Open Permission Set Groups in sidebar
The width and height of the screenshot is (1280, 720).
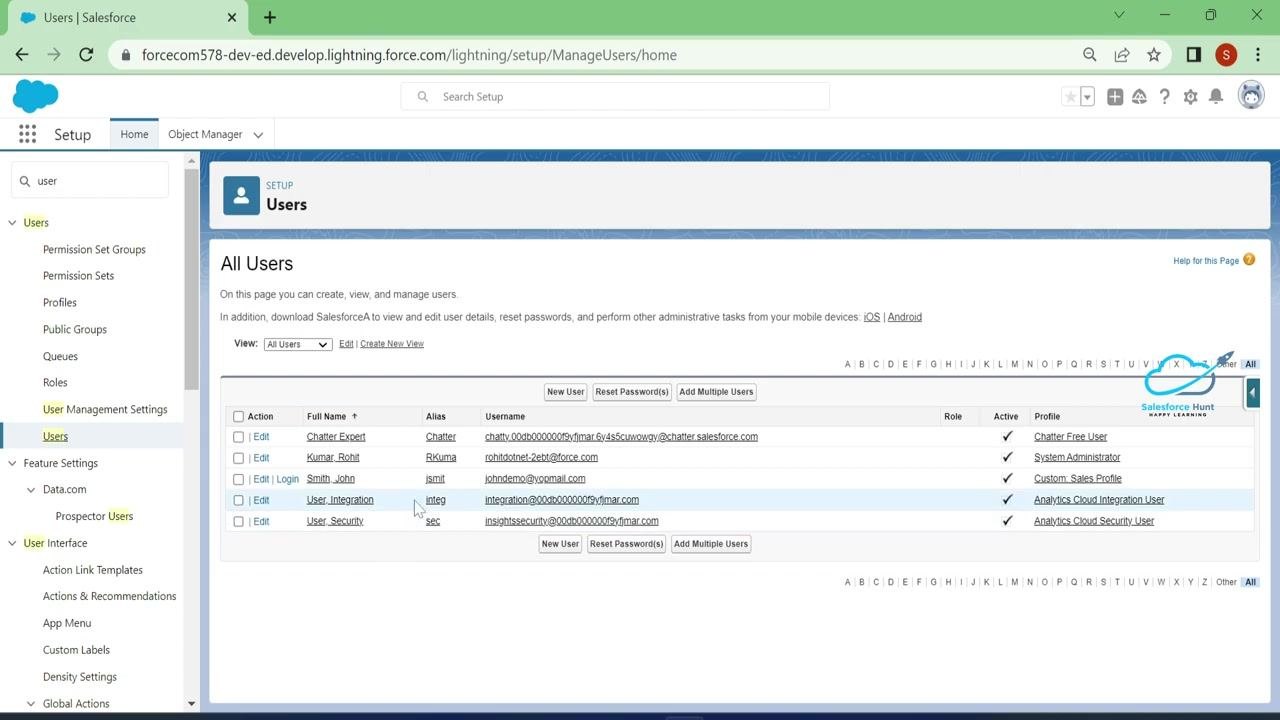94,250
